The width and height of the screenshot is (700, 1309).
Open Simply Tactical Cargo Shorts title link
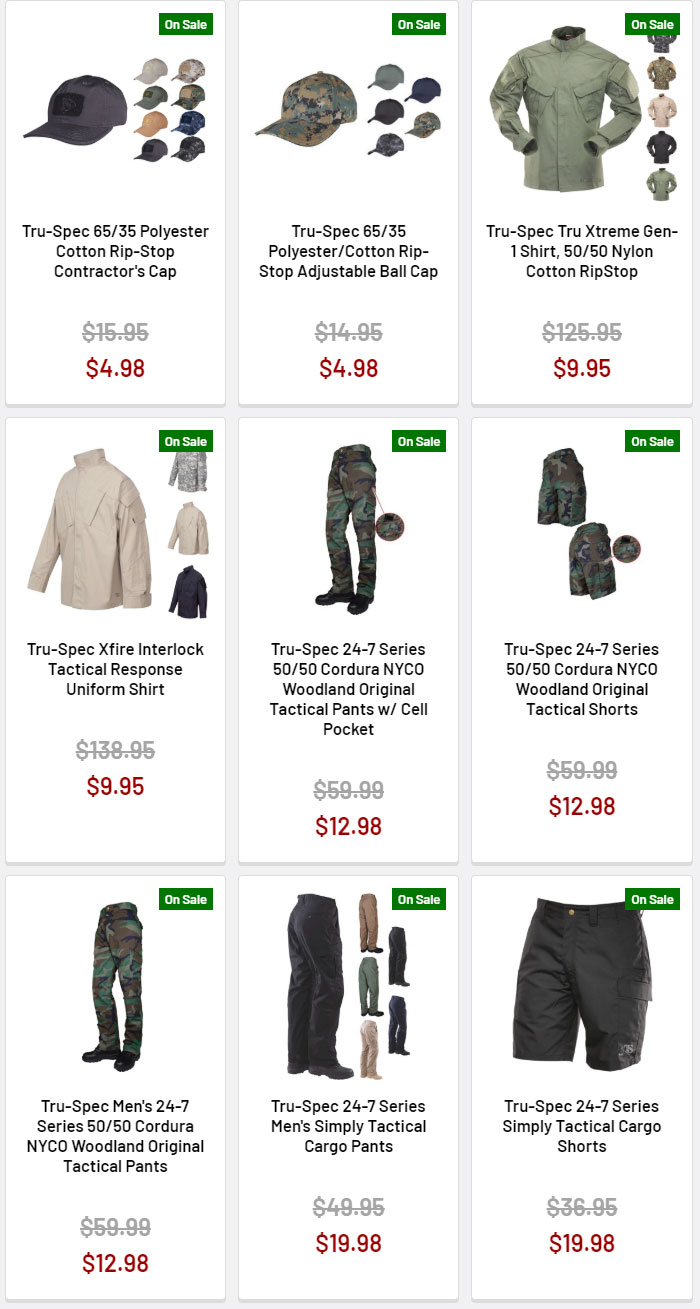click(x=582, y=1126)
